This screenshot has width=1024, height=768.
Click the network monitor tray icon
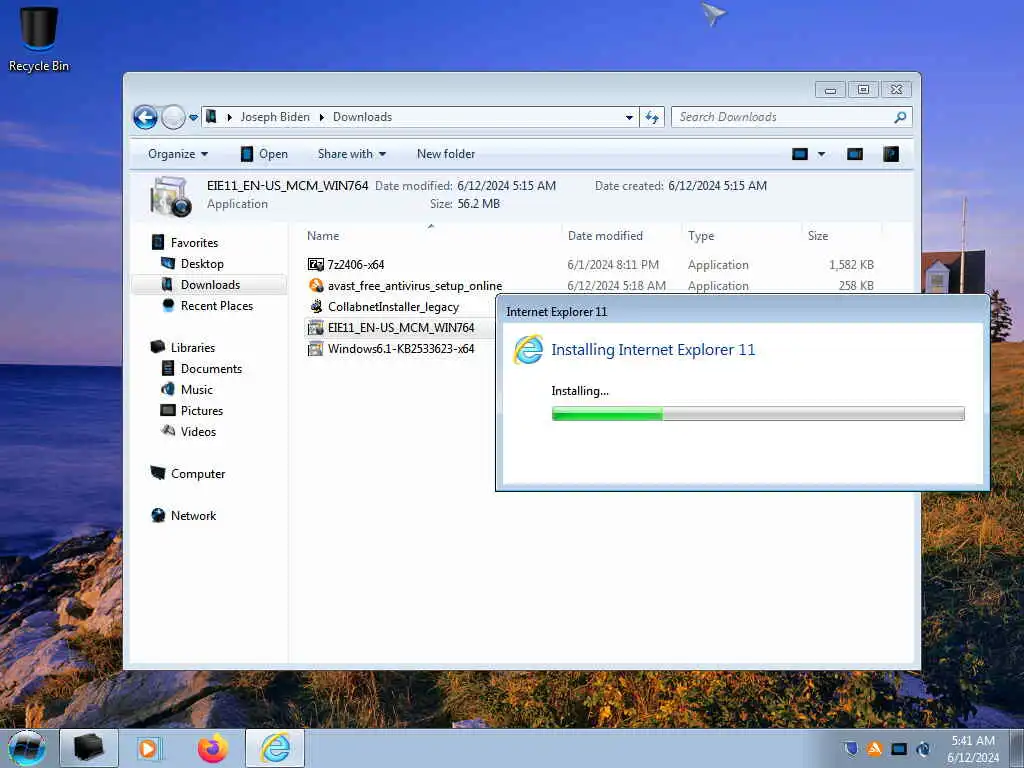pyautogui.click(x=899, y=748)
